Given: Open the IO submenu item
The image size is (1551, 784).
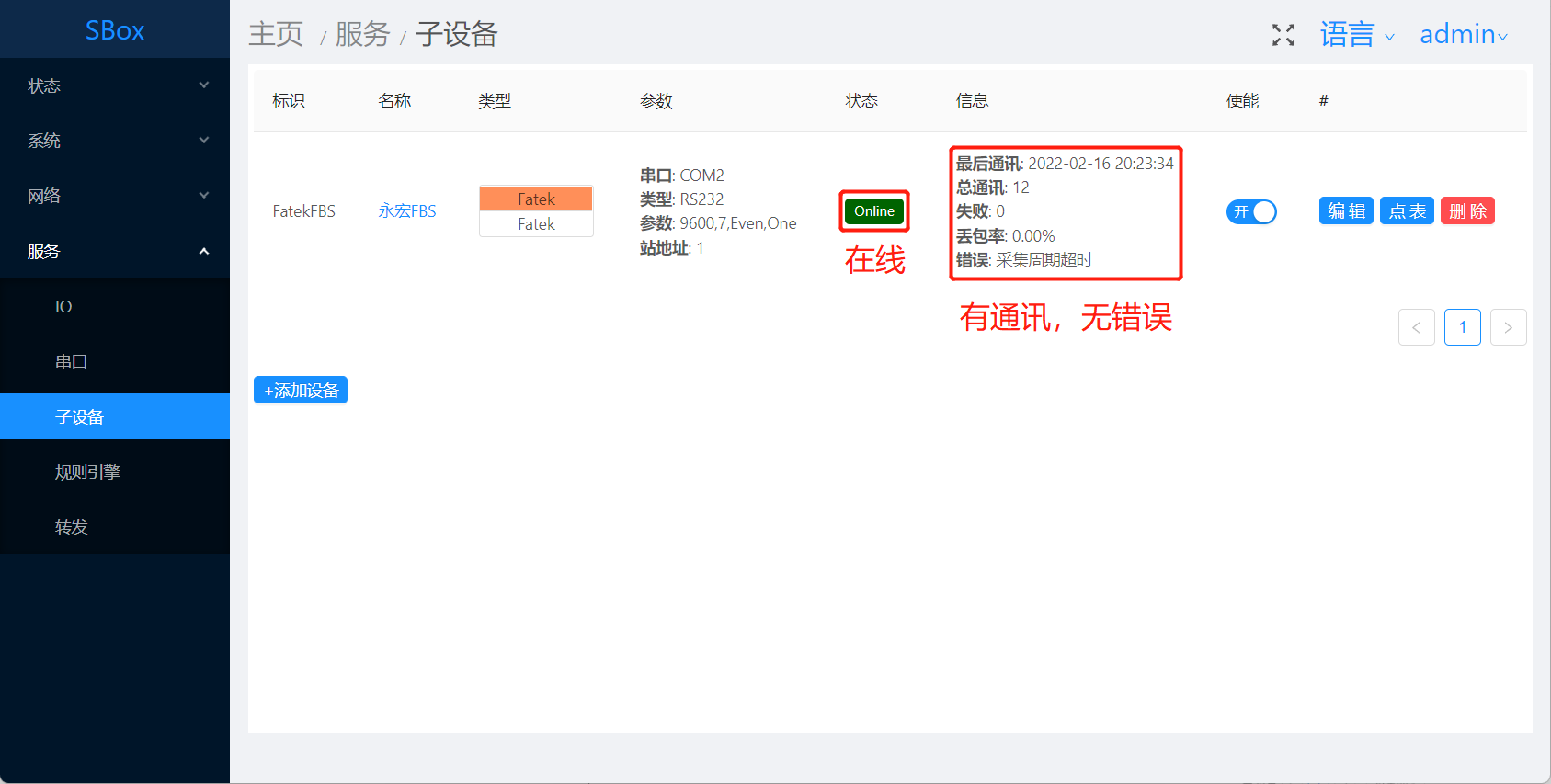Looking at the screenshot, I should pos(115,306).
